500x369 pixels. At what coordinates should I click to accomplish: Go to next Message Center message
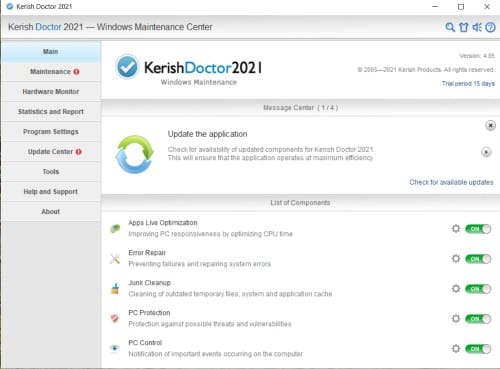tap(486, 152)
